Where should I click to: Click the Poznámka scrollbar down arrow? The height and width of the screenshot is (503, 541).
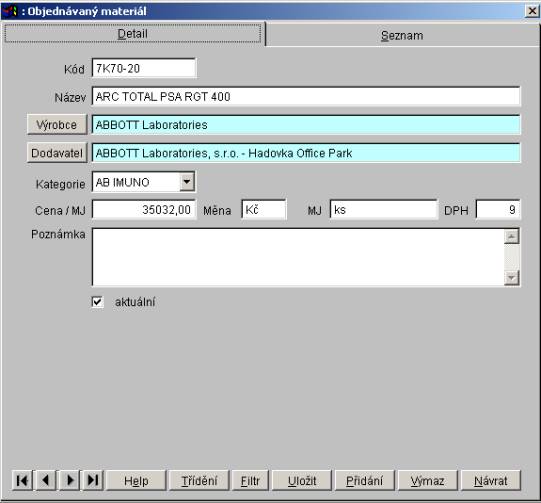click(511, 278)
